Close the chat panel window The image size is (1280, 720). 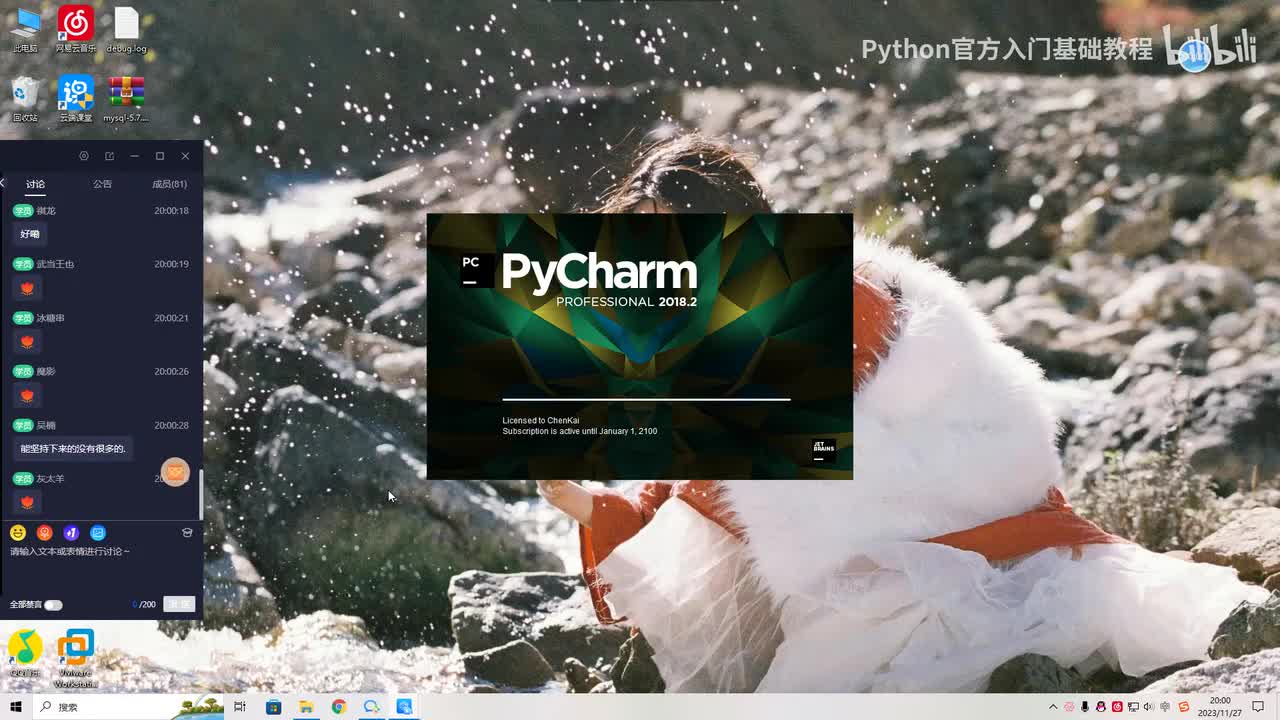point(185,156)
